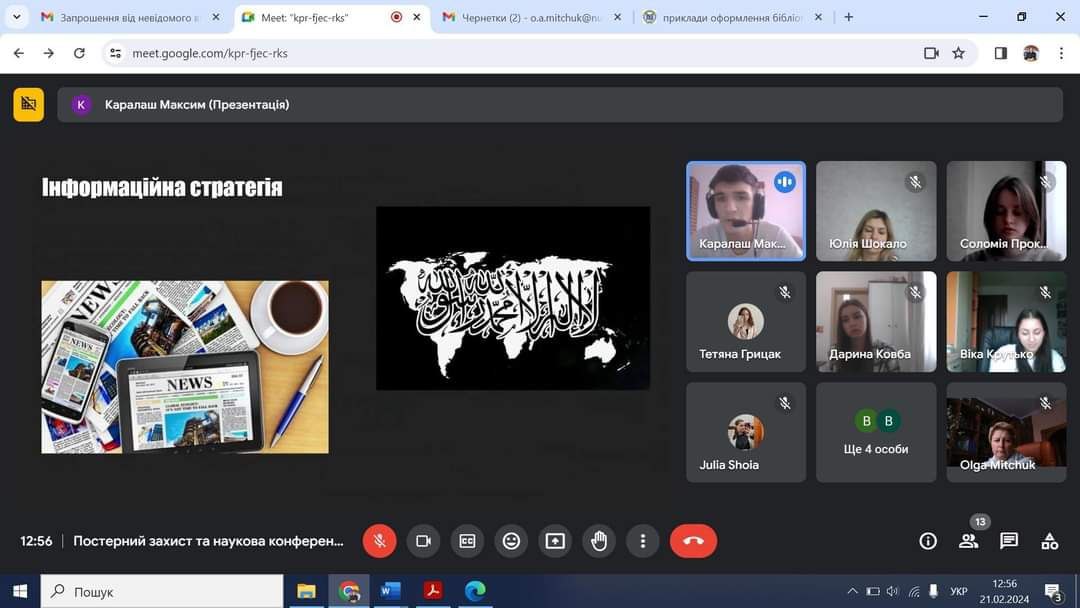This screenshot has width=1080, height=608.
Task: Switch to приклади оформлення бібліографії tab
Action: (x=731, y=17)
